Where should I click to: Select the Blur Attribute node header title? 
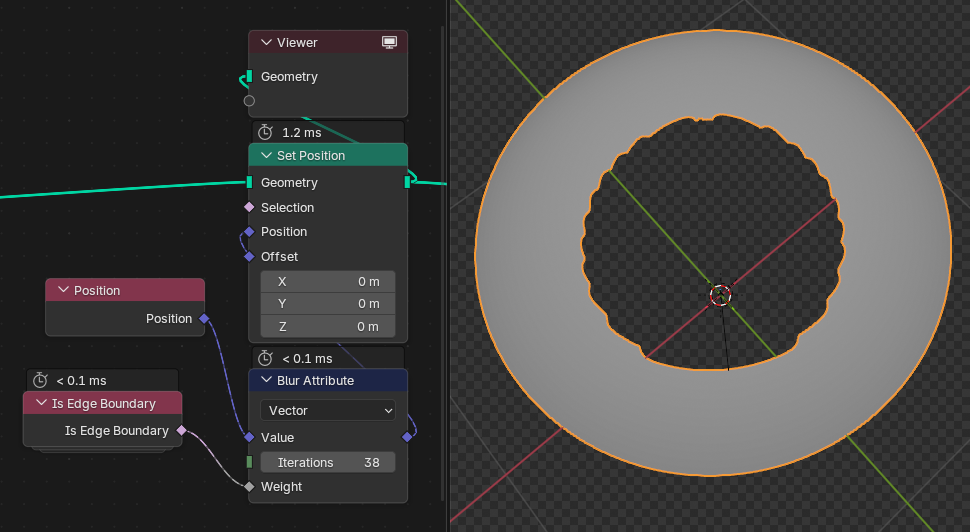click(315, 380)
